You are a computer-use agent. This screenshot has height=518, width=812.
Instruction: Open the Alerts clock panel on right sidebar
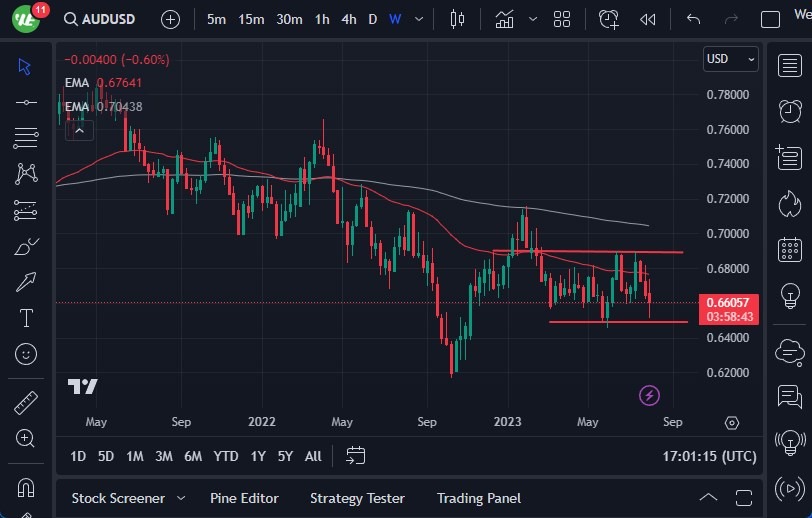(x=790, y=109)
